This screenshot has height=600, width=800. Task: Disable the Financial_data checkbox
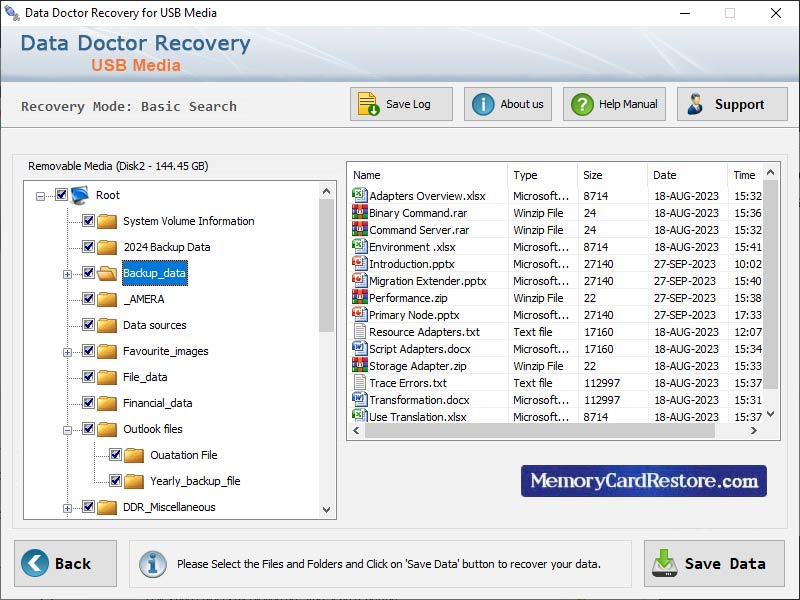coord(88,403)
